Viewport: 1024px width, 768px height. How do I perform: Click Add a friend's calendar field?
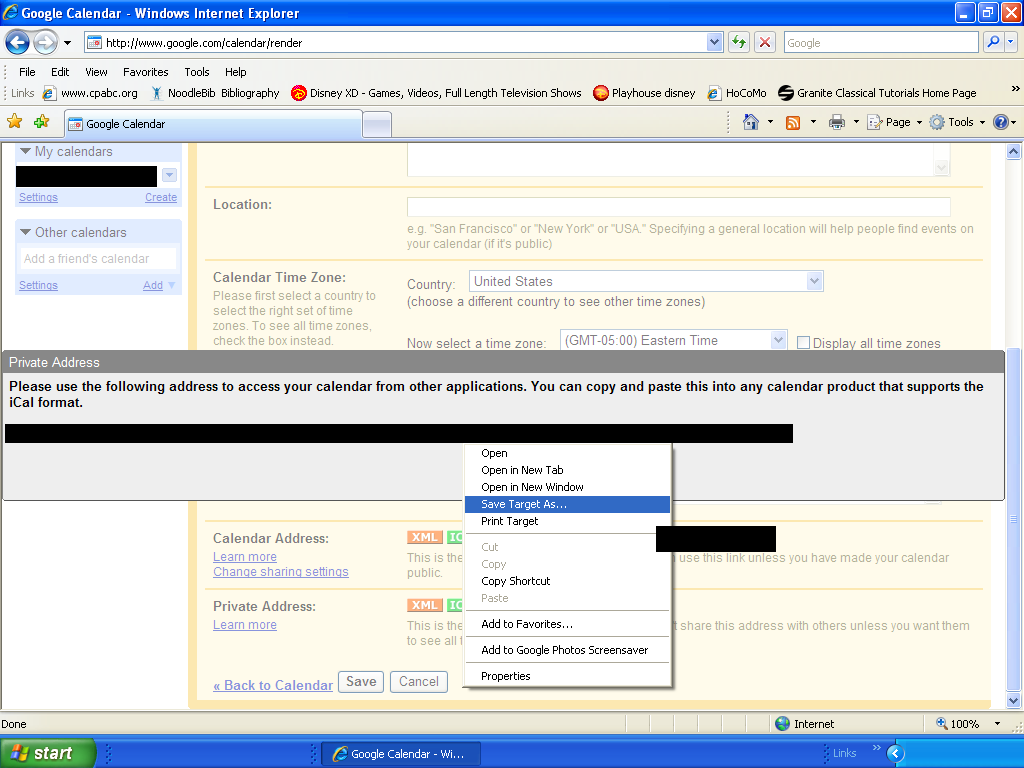(98, 259)
